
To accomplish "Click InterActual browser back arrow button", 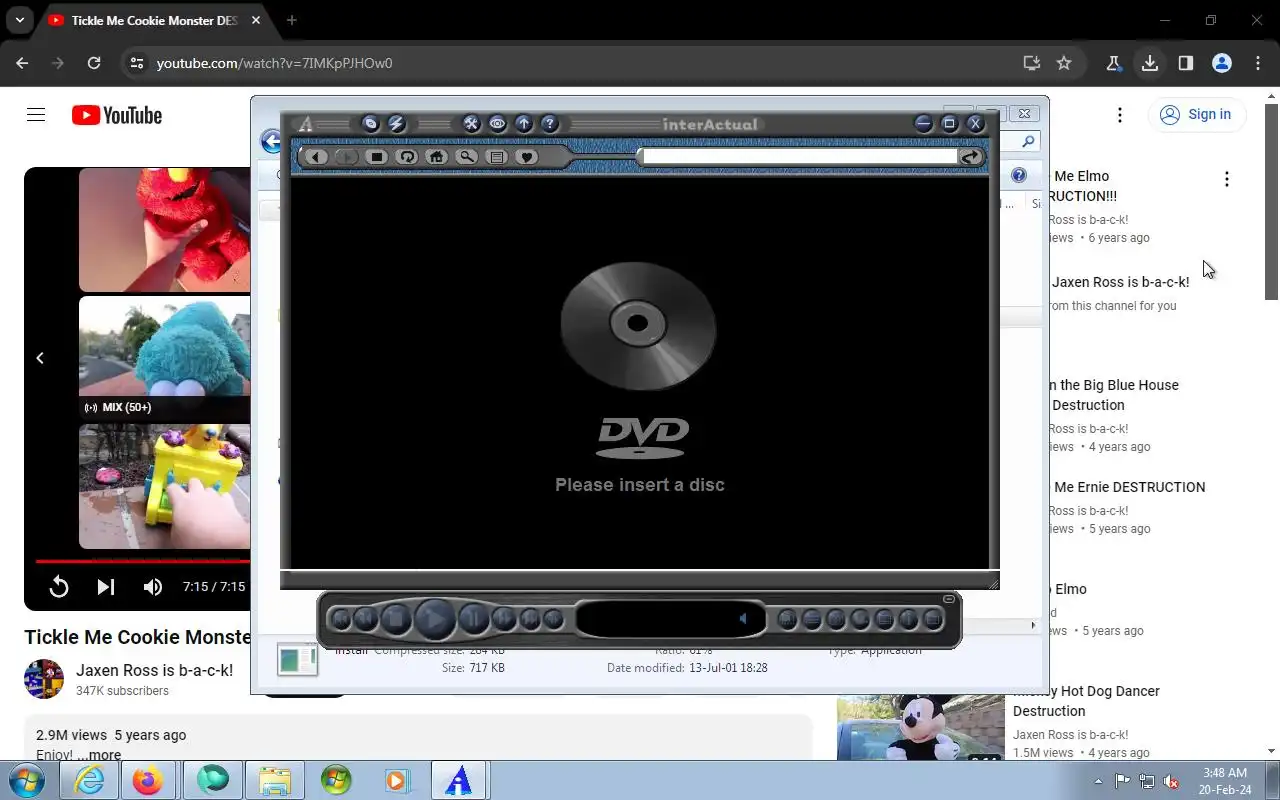I will 316,157.
